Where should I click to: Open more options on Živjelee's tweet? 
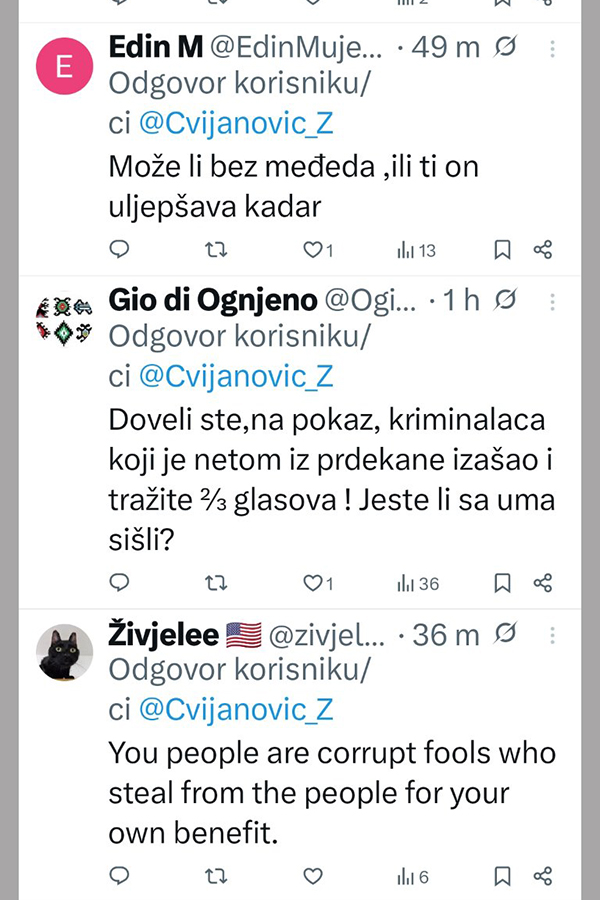pos(552,635)
